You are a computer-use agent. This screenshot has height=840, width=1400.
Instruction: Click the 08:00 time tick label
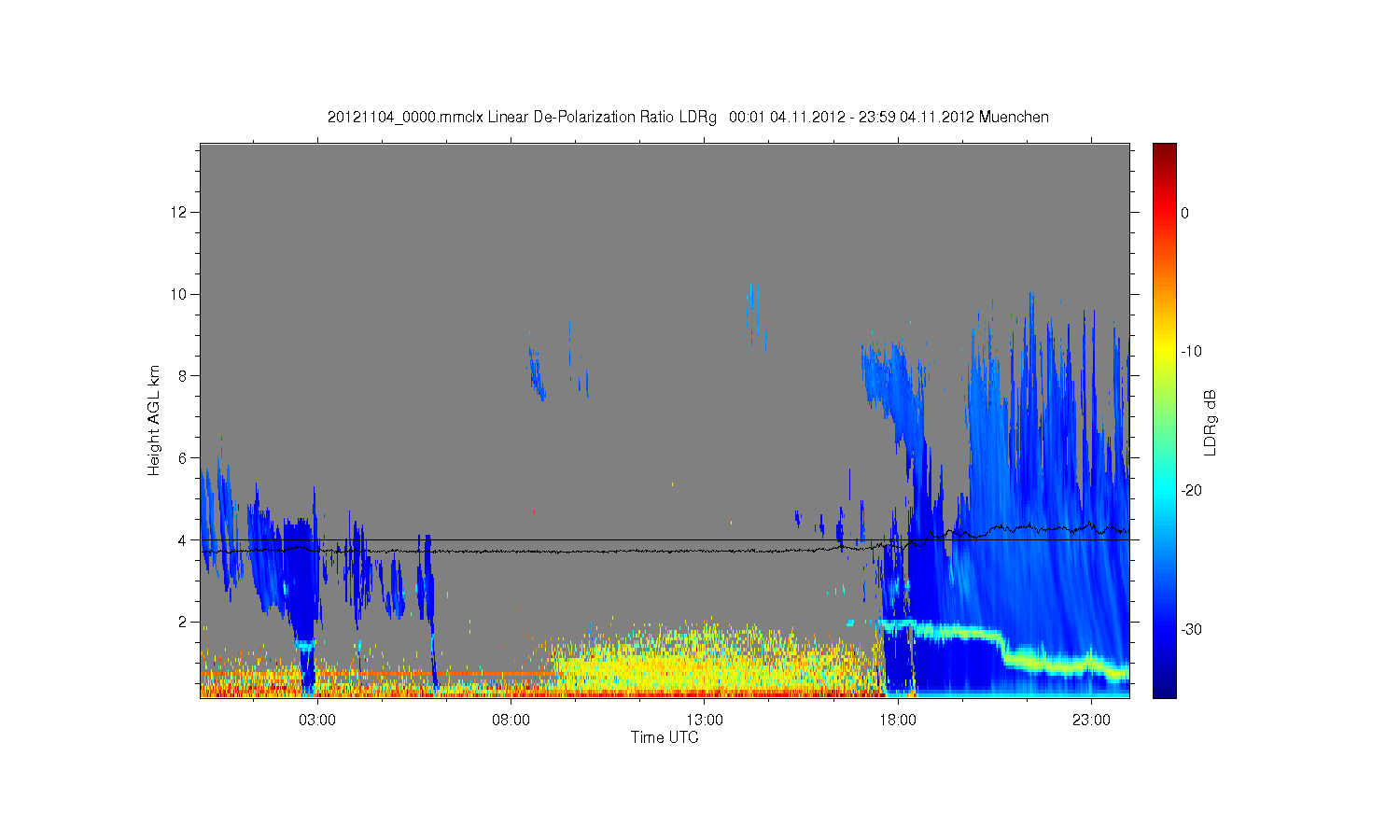click(x=511, y=721)
